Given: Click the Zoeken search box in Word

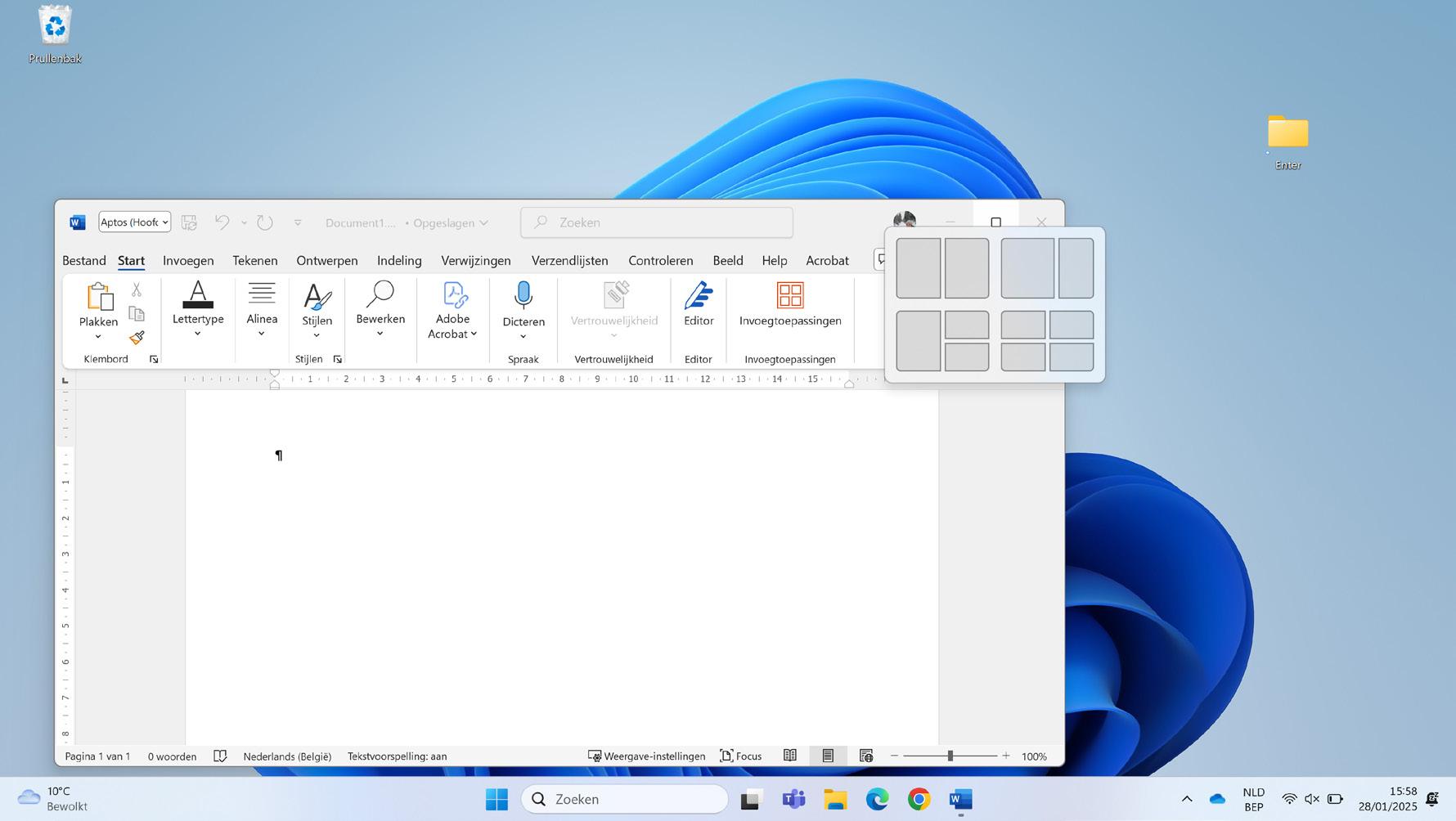Looking at the screenshot, I should coord(657,222).
